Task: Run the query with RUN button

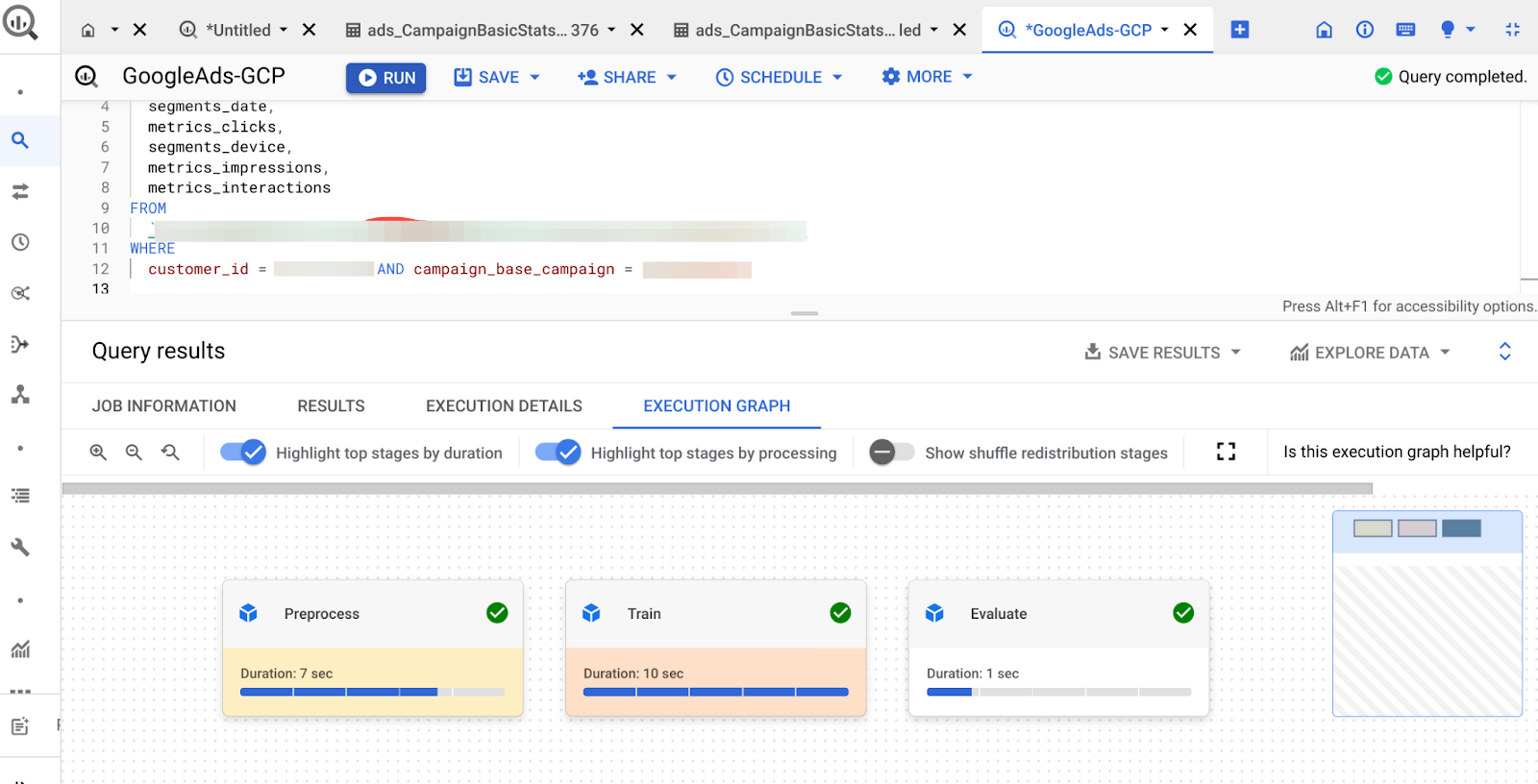Action: pyautogui.click(x=385, y=78)
